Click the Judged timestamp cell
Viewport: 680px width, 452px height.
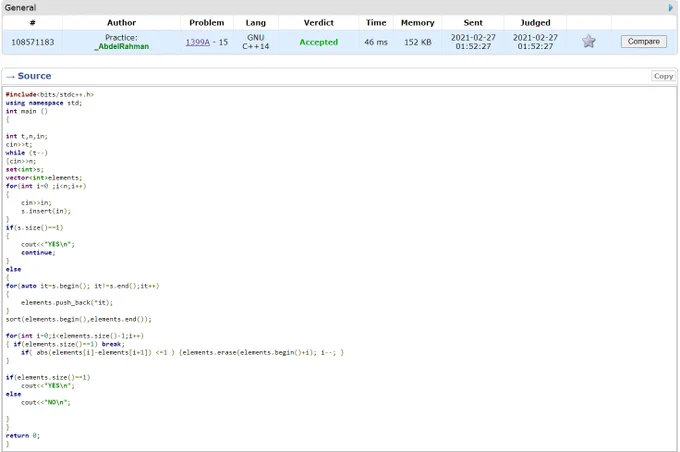click(x=535, y=42)
